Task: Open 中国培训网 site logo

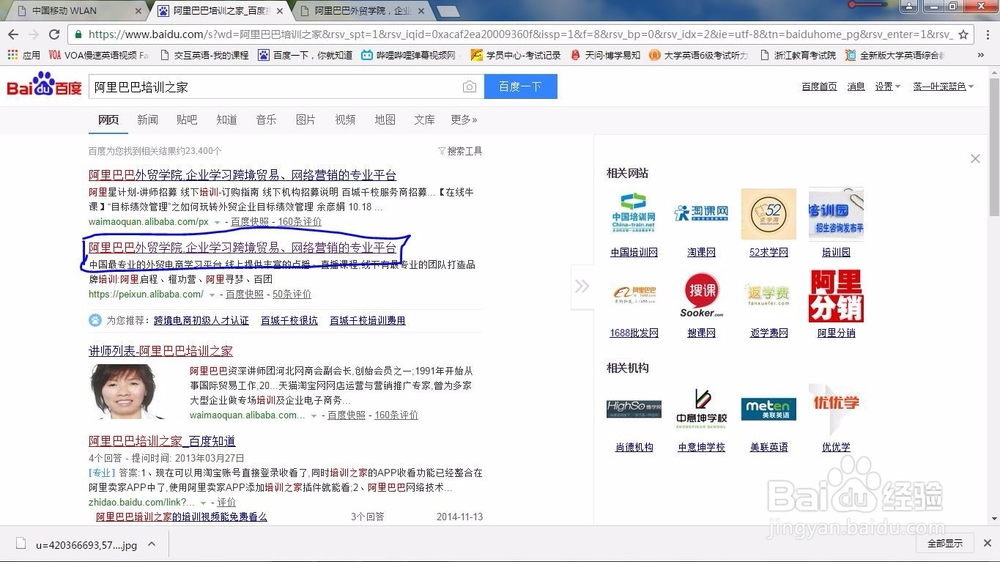Action: tap(633, 214)
